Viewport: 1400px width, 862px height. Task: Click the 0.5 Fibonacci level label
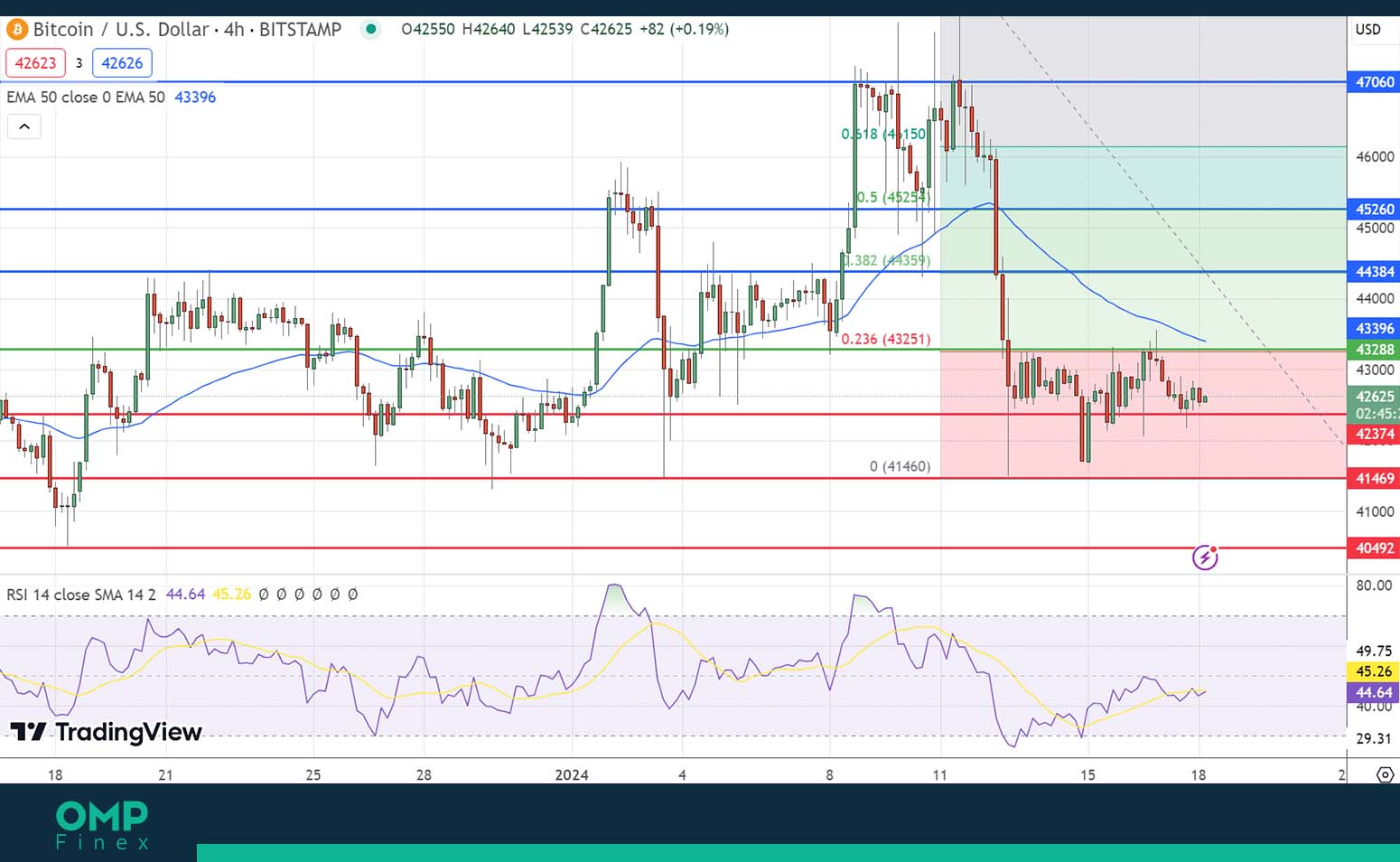[x=892, y=197]
